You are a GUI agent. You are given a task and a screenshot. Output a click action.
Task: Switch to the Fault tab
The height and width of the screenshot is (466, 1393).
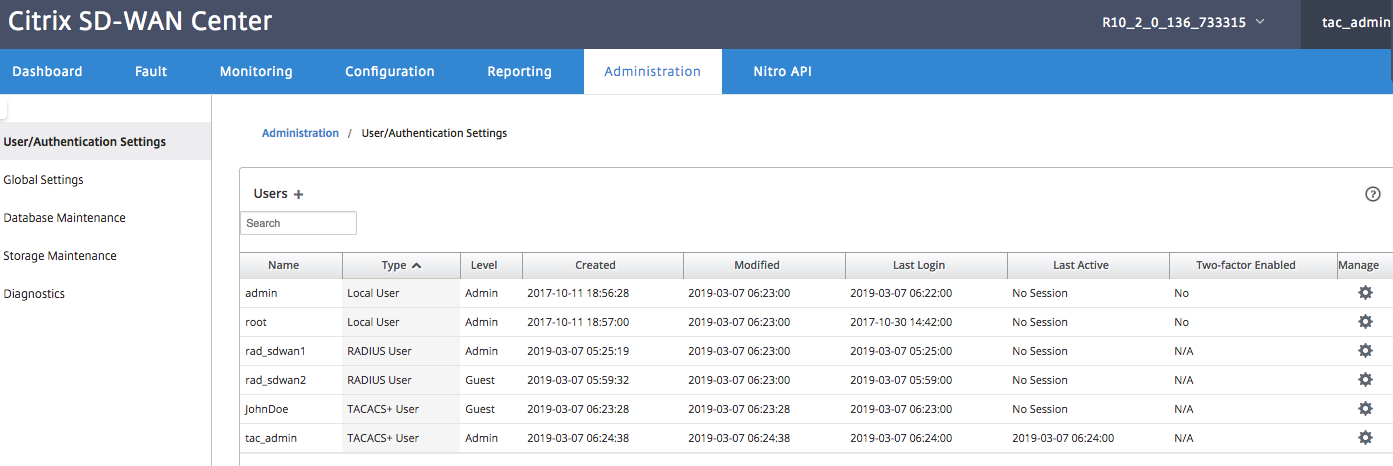tap(151, 71)
